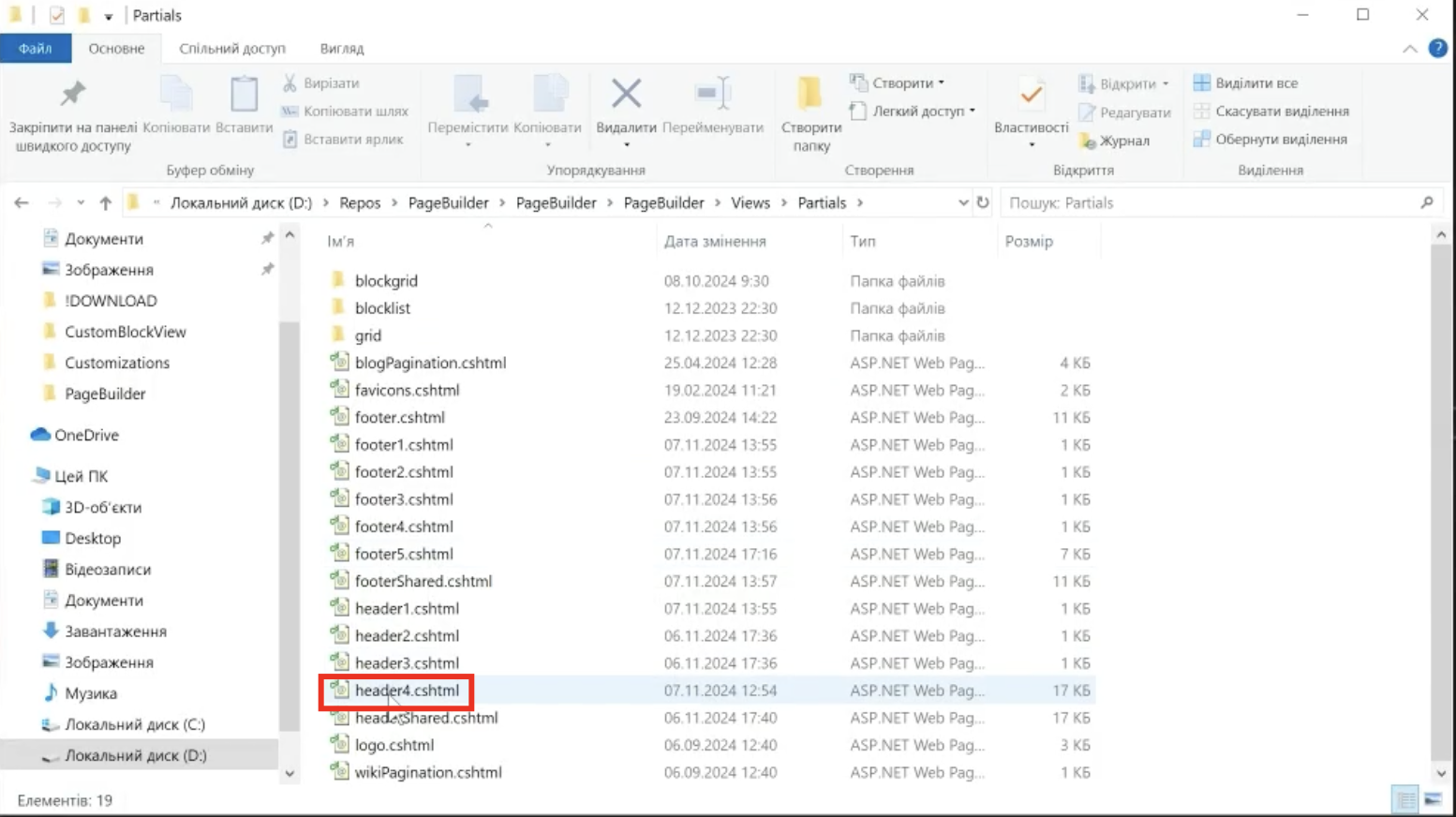Click the Delete (Видалити) red X icon
The width and height of the screenshot is (1456, 817).
626,95
